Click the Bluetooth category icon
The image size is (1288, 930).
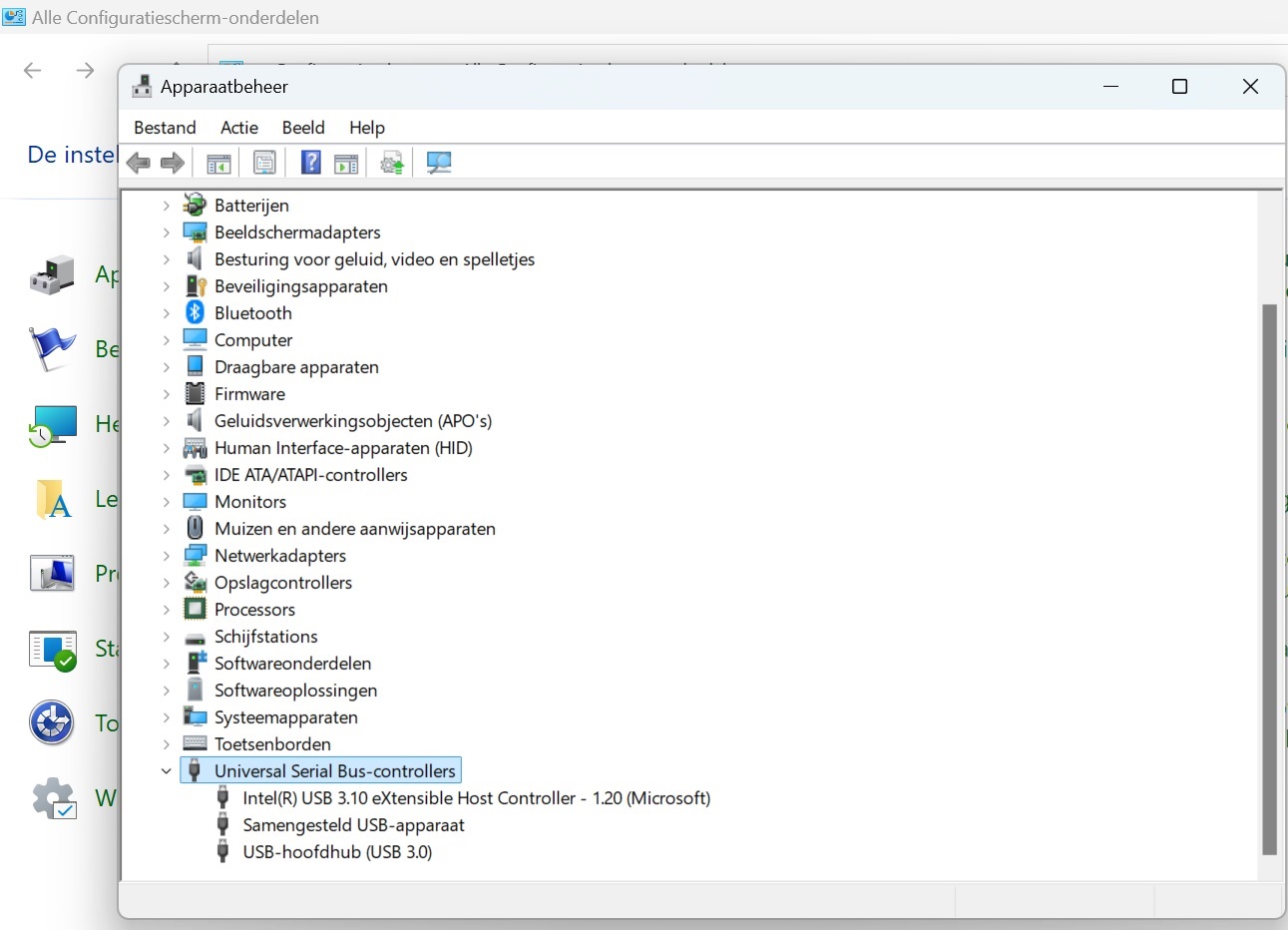coord(196,313)
